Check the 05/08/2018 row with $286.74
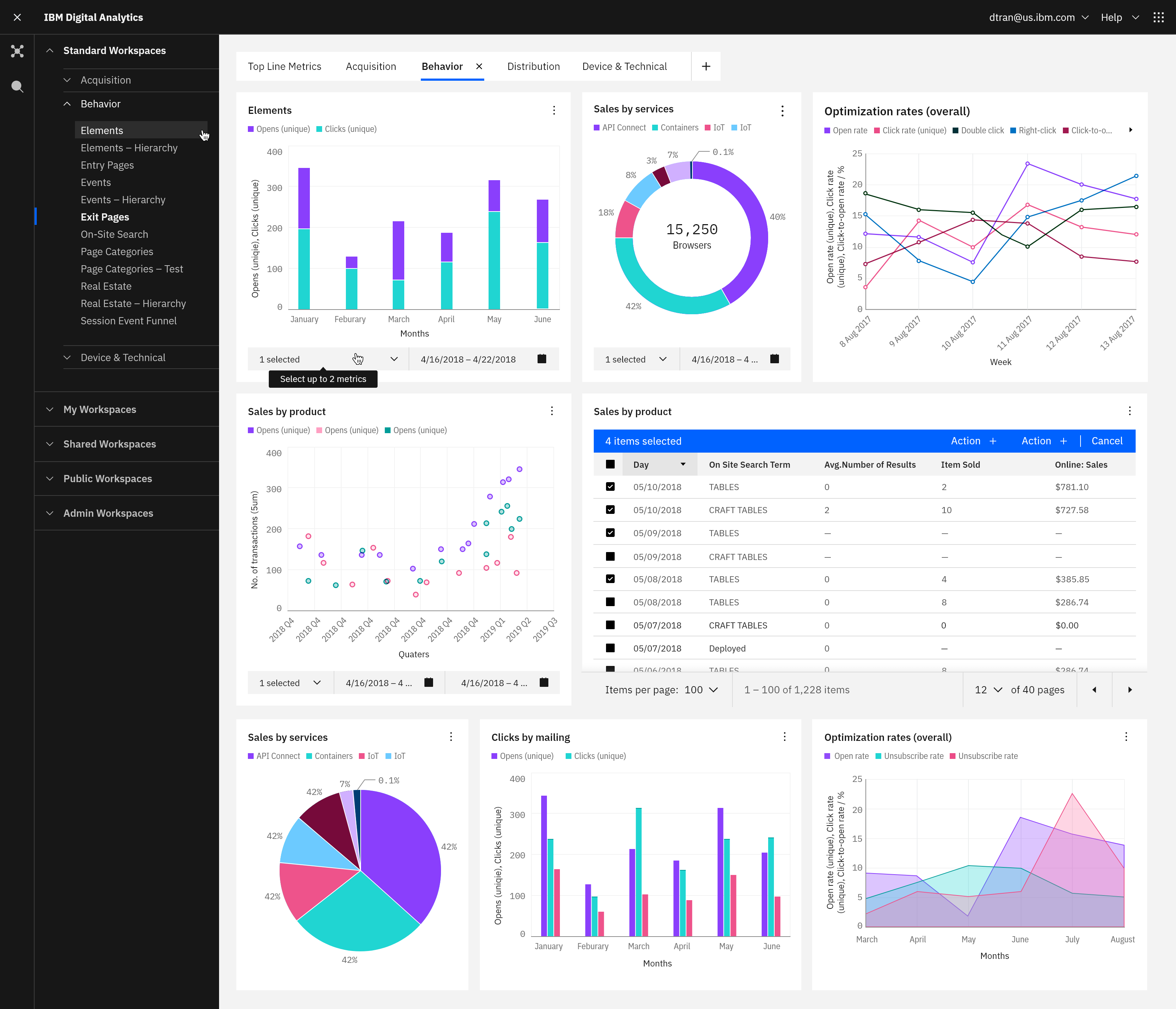The height and width of the screenshot is (1009, 1176). tap(610, 602)
